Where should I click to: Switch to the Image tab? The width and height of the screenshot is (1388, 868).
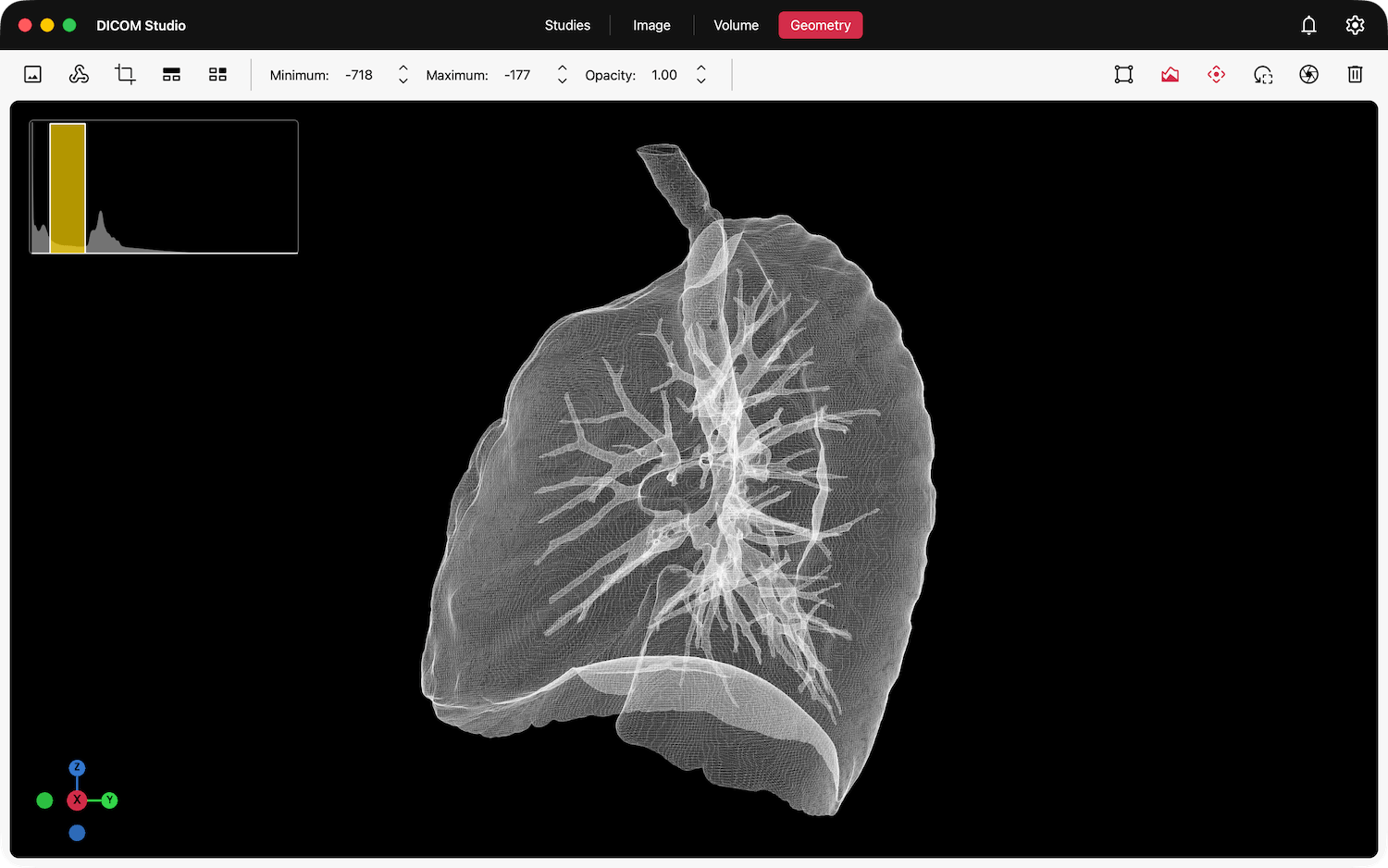coord(651,25)
